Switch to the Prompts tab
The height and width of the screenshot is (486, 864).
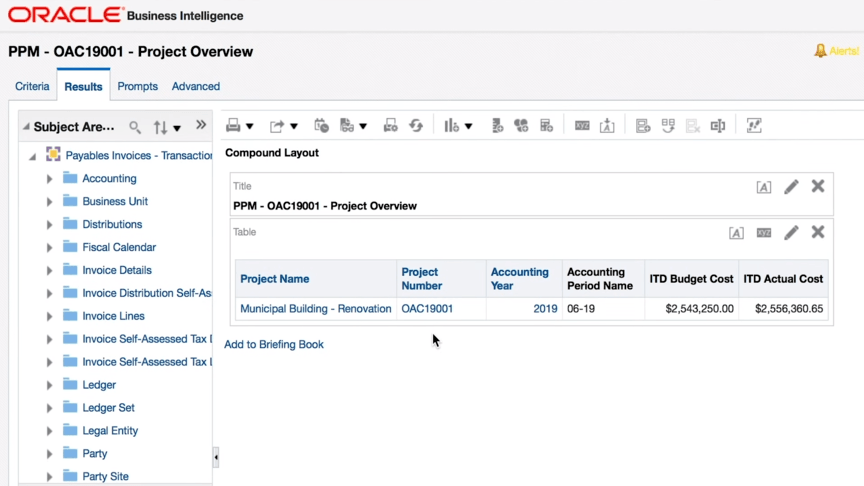click(x=137, y=87)
